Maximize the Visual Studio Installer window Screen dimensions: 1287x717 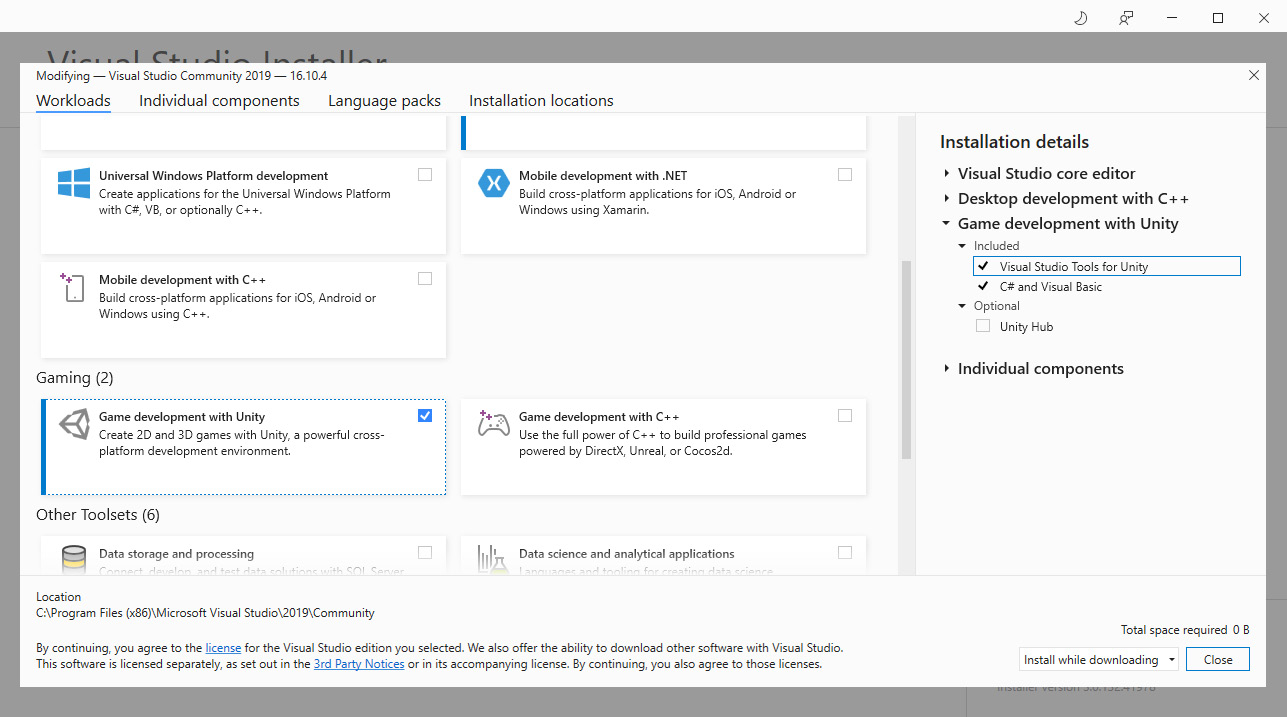tap(1218, 17)
